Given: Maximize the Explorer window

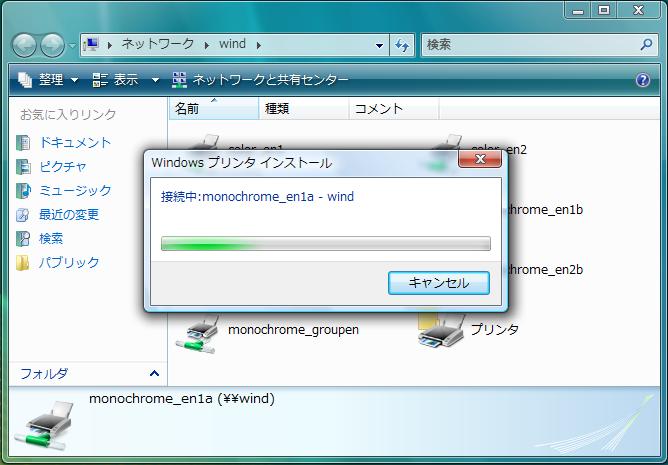Looking at the screenshot, I should (604, 10).
